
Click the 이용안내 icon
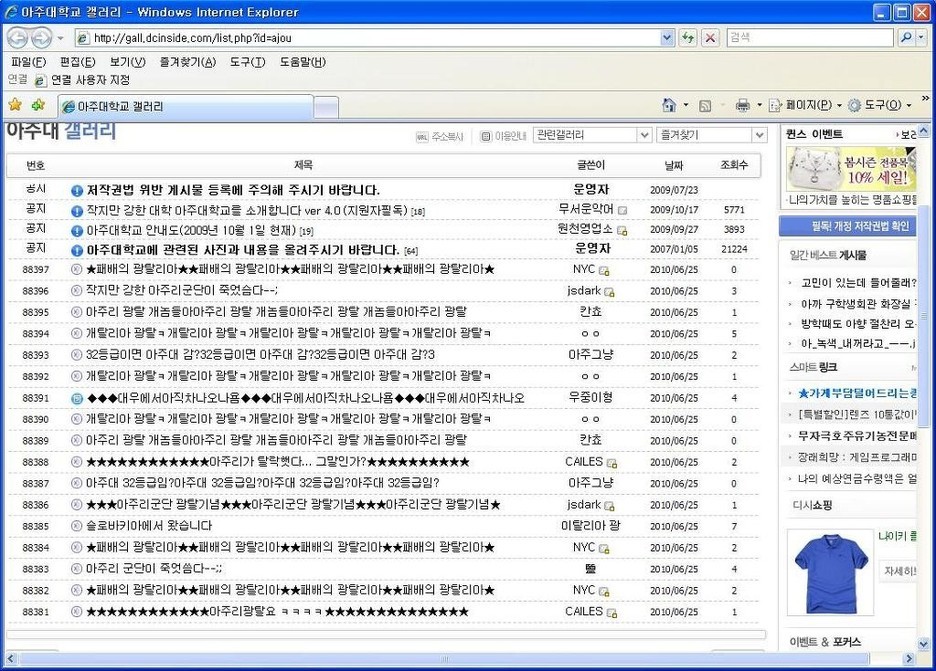486,137
